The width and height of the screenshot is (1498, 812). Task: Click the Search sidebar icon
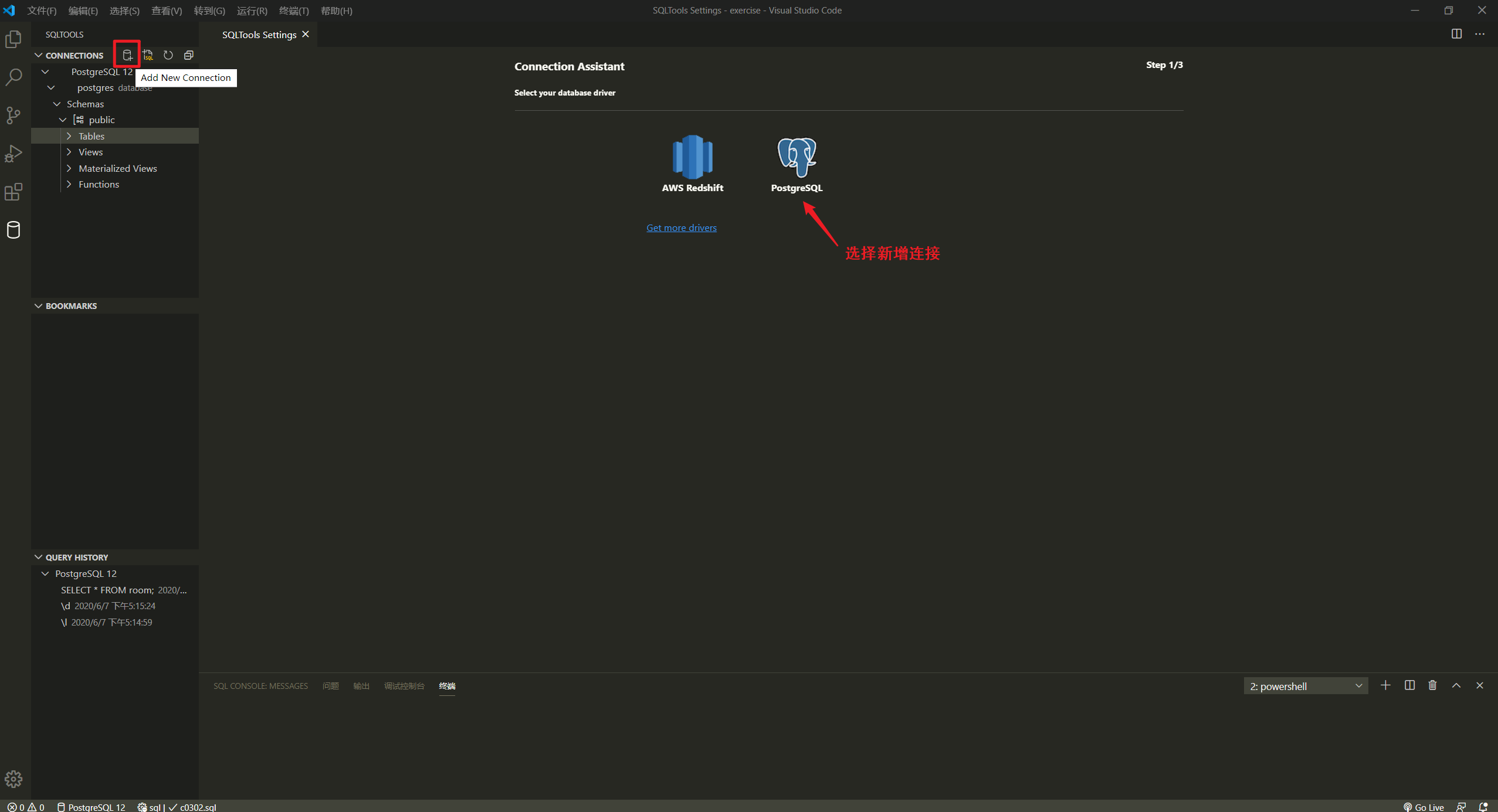point(14,77)
